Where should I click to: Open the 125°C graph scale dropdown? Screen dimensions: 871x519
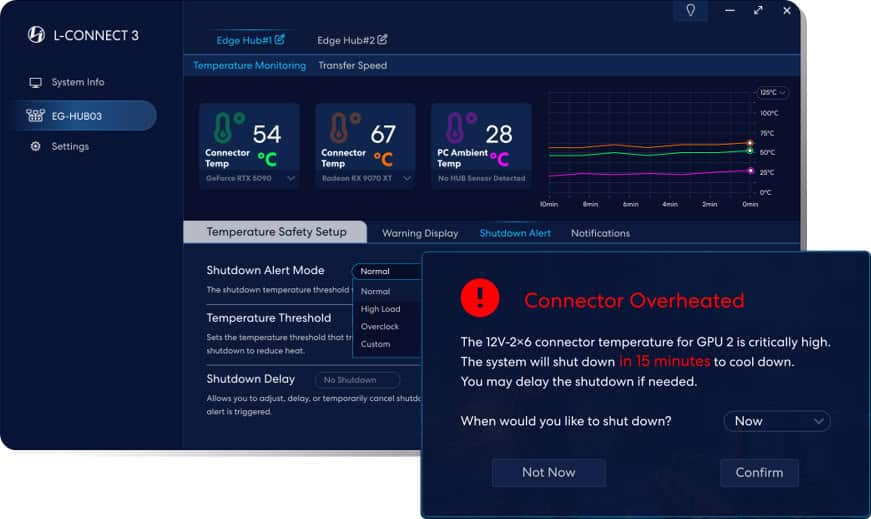[772, 93]
